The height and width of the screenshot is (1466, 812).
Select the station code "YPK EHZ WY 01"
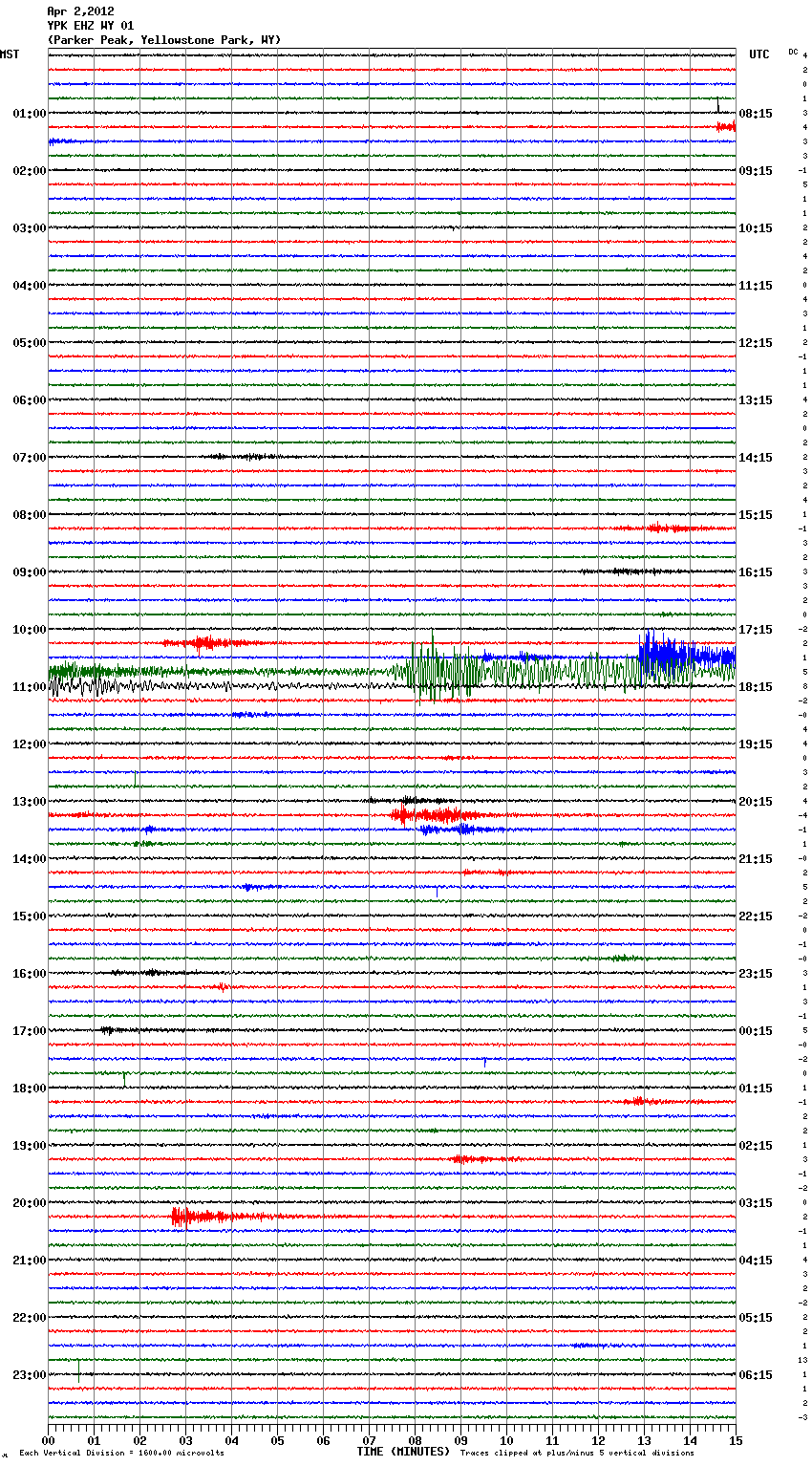91,26
